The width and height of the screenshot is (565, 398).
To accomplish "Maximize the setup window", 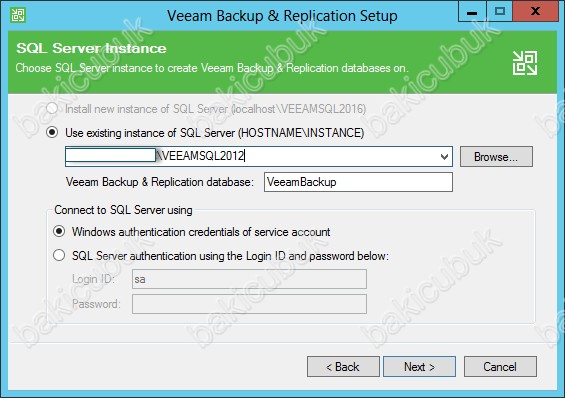I will pyautogui.click(x=500, y=12).
